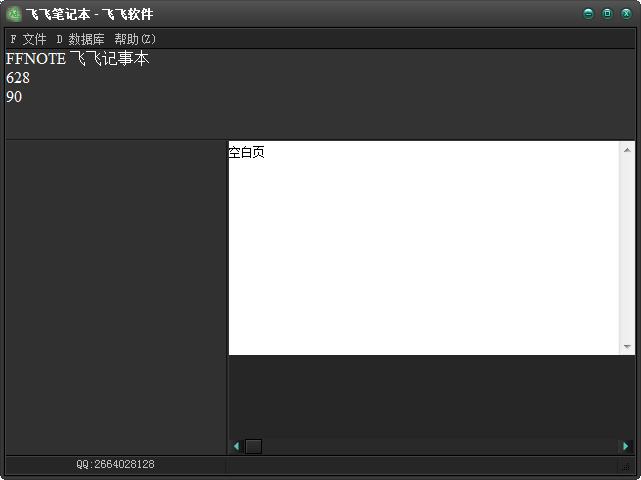The width and height of the screenshot is (641, 480).
Task: Click the horizontal scroll left arrow
Action: tap(236, 446)
